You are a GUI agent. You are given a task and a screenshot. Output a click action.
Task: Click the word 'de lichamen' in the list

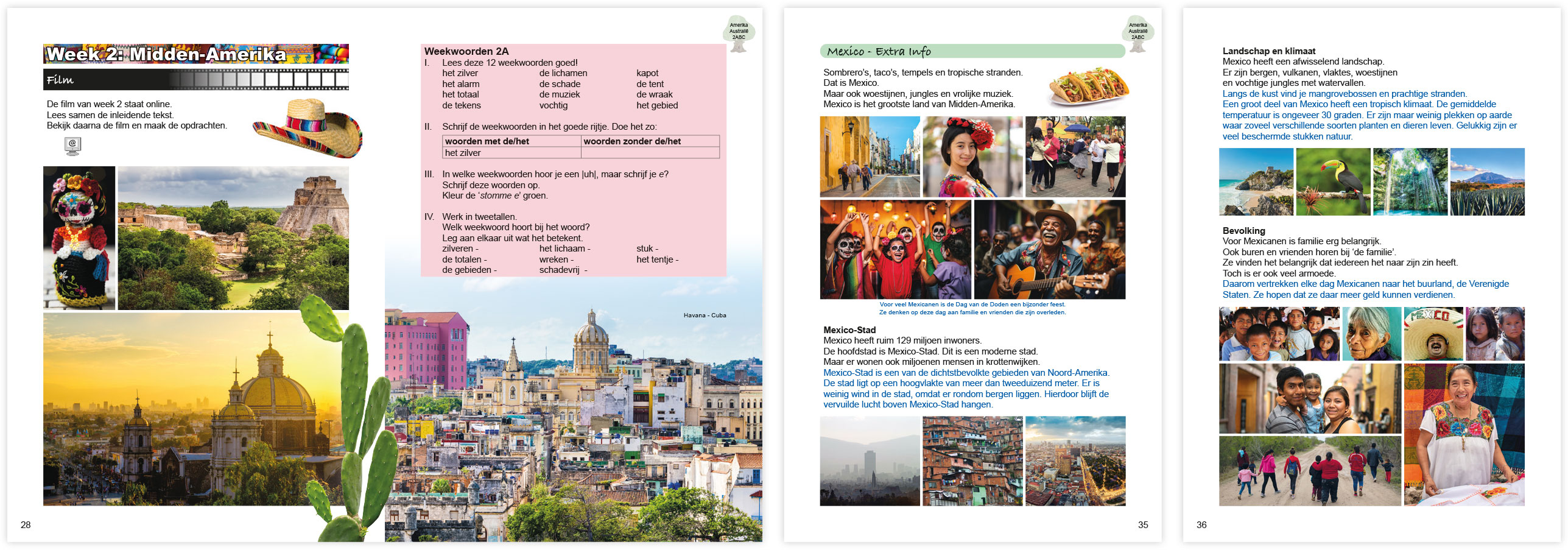coord(563,73)
